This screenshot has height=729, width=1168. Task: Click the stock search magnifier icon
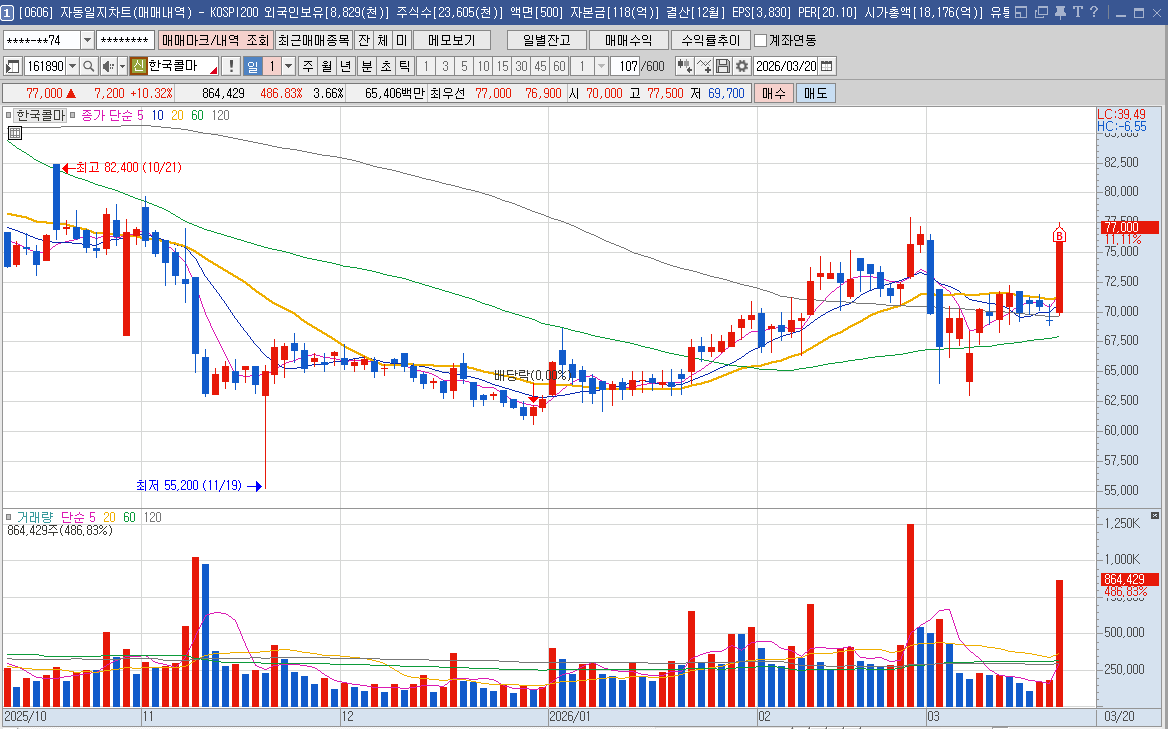pos(87,66)
